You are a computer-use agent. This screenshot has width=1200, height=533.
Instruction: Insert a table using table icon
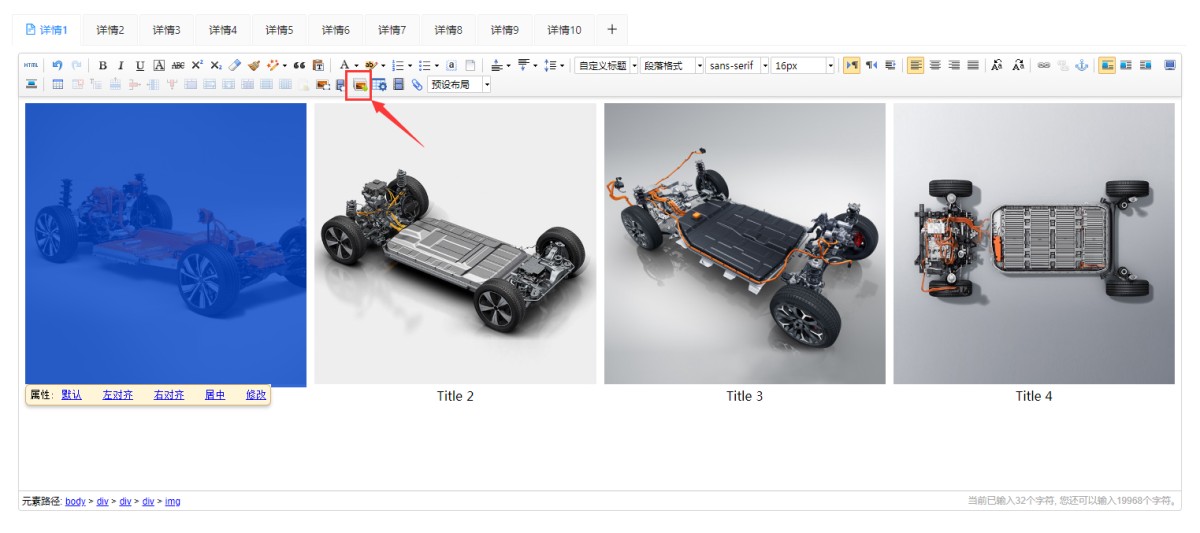57,85
